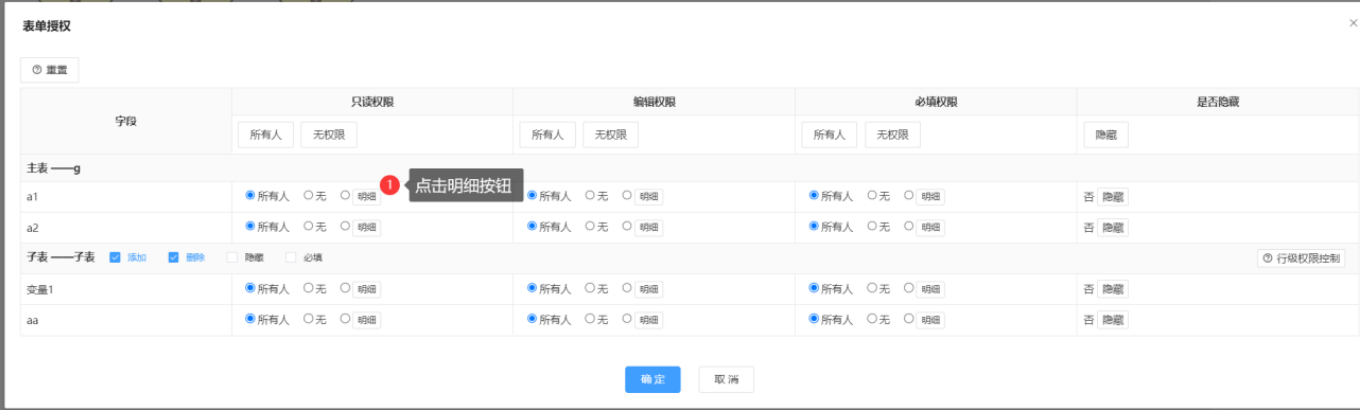This screenshot has height=410, width=1369.
Task: Click 隐藏 button in aa row
Action: 1113,320
